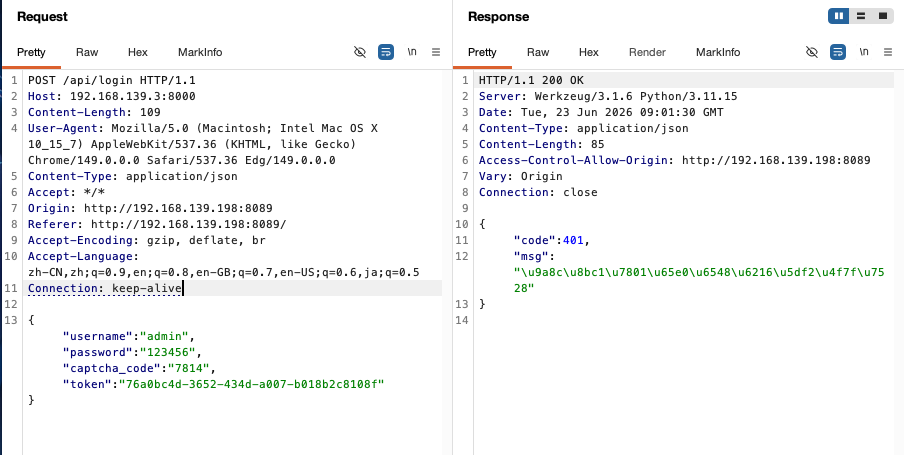This screenshot has width=904, height=455.
Task: Click the 'Vary: Origin' header line
Action: point(521,176)
